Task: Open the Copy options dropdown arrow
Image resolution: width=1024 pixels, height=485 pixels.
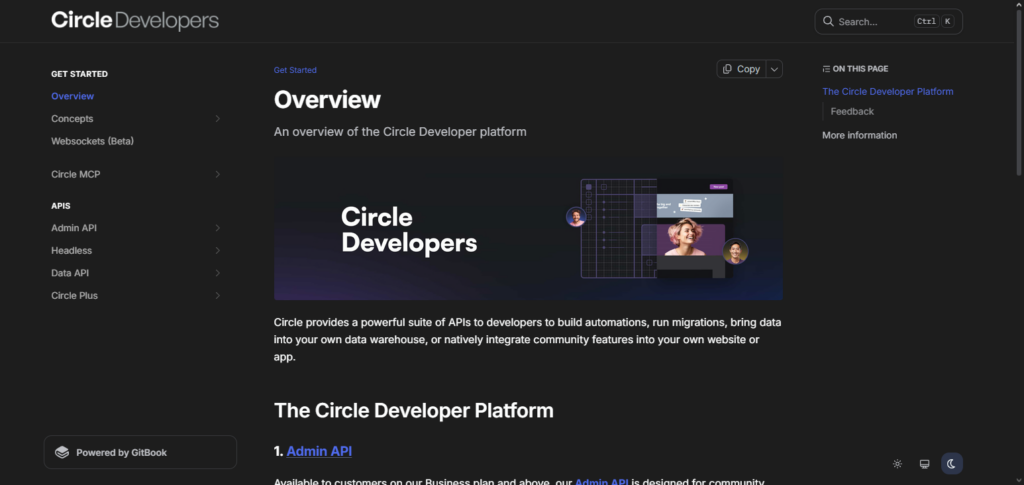Action: (x=775, y=69)
